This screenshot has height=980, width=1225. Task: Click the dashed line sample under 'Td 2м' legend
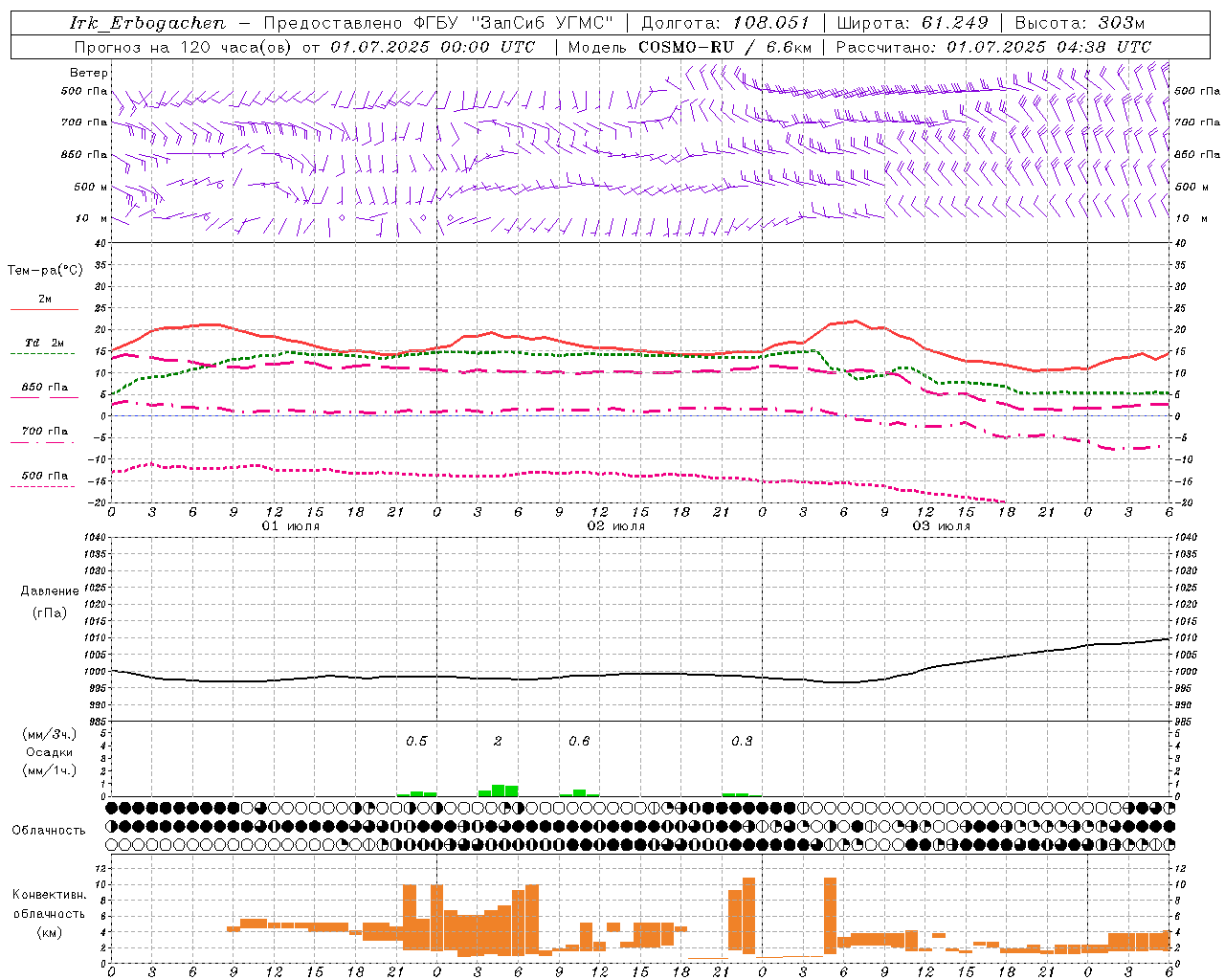(x=42, y=353)
